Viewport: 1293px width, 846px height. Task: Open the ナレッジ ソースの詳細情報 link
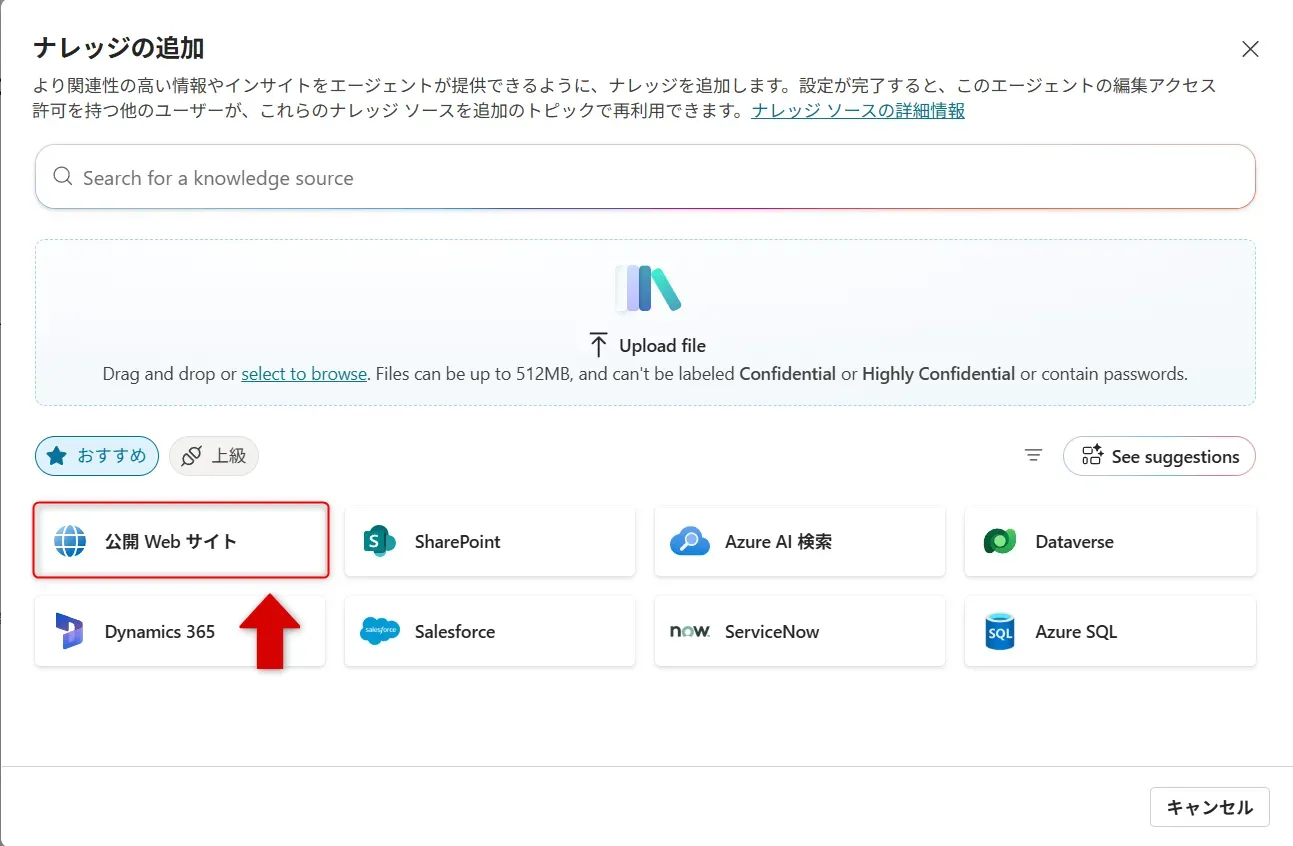pyautogui.click(x=858, y=111)
